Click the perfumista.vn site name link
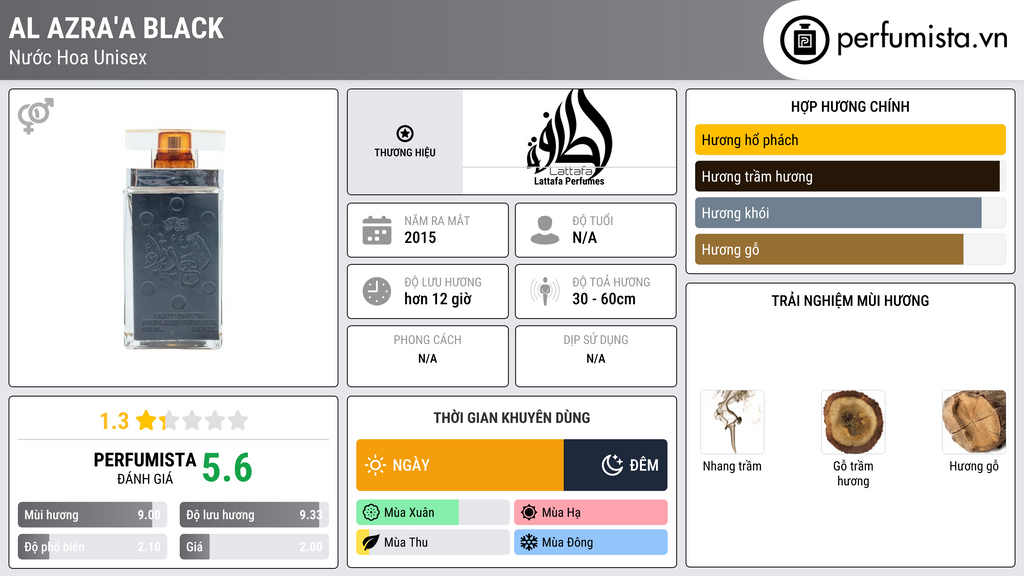This screenshot has width=1024, height=576. (x=921, y=39)
